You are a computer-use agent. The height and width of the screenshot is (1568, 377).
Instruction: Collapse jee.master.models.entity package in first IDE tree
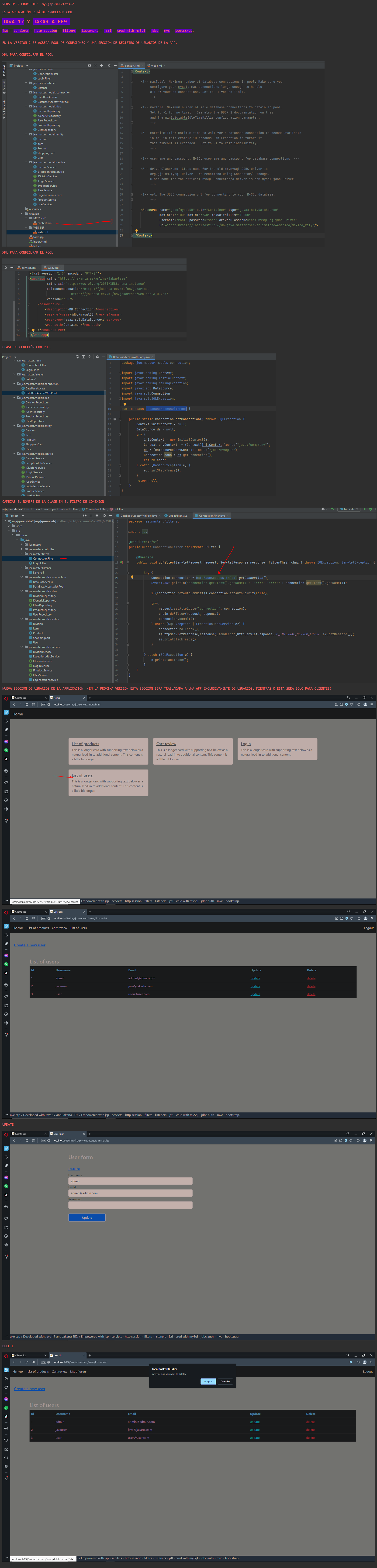tap(26, 134)
